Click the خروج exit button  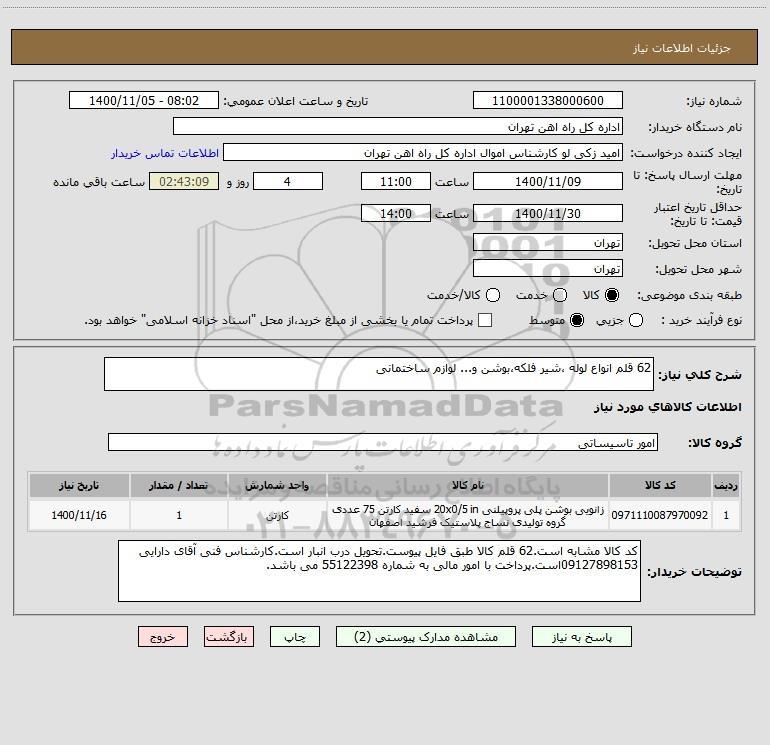(163, 637)
